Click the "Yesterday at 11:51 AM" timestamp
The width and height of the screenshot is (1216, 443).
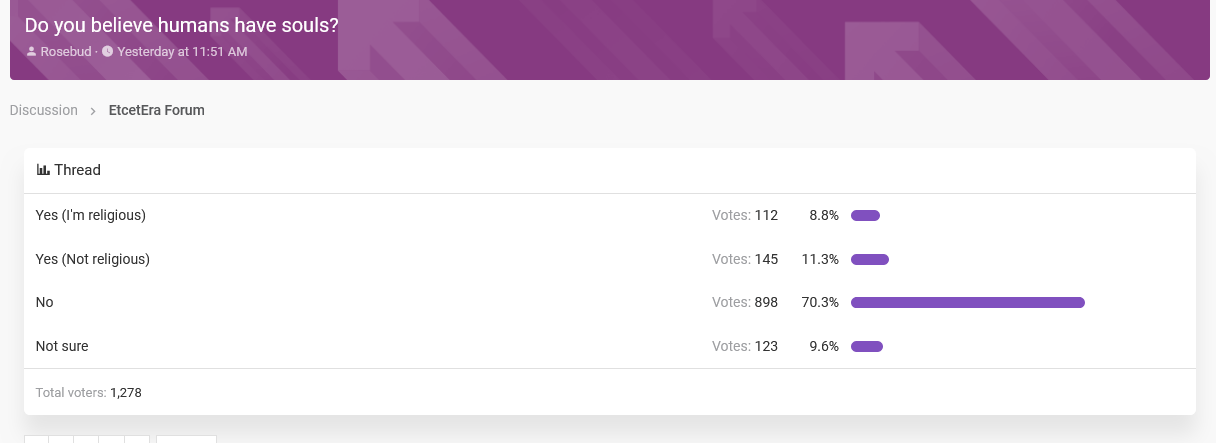[182, 51]
